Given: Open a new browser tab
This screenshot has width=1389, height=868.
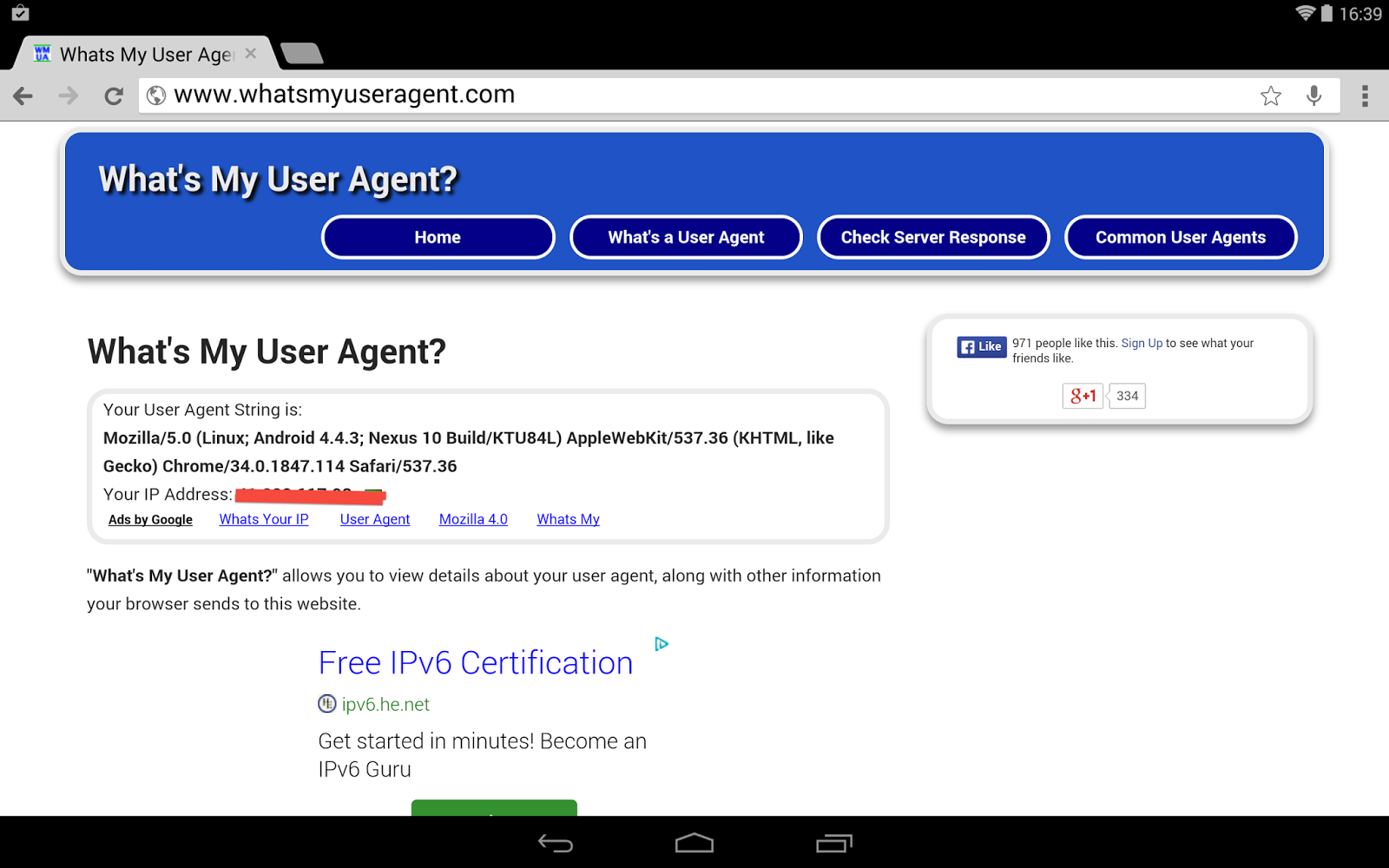Looking at the screenshot, I should tap(302, 54).
